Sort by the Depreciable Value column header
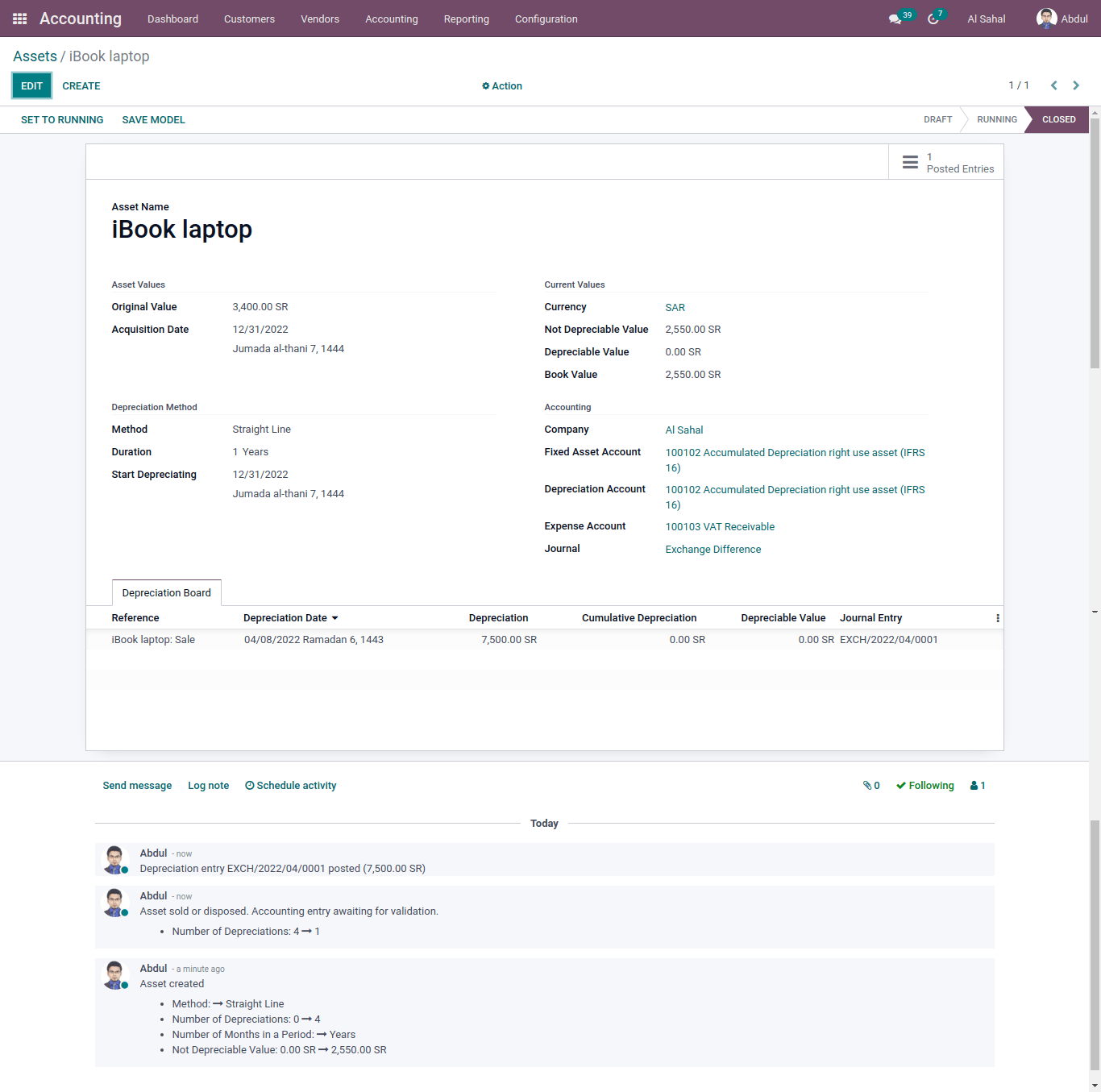This screenshot has width=1101, height=1092. tap(783, 618)
